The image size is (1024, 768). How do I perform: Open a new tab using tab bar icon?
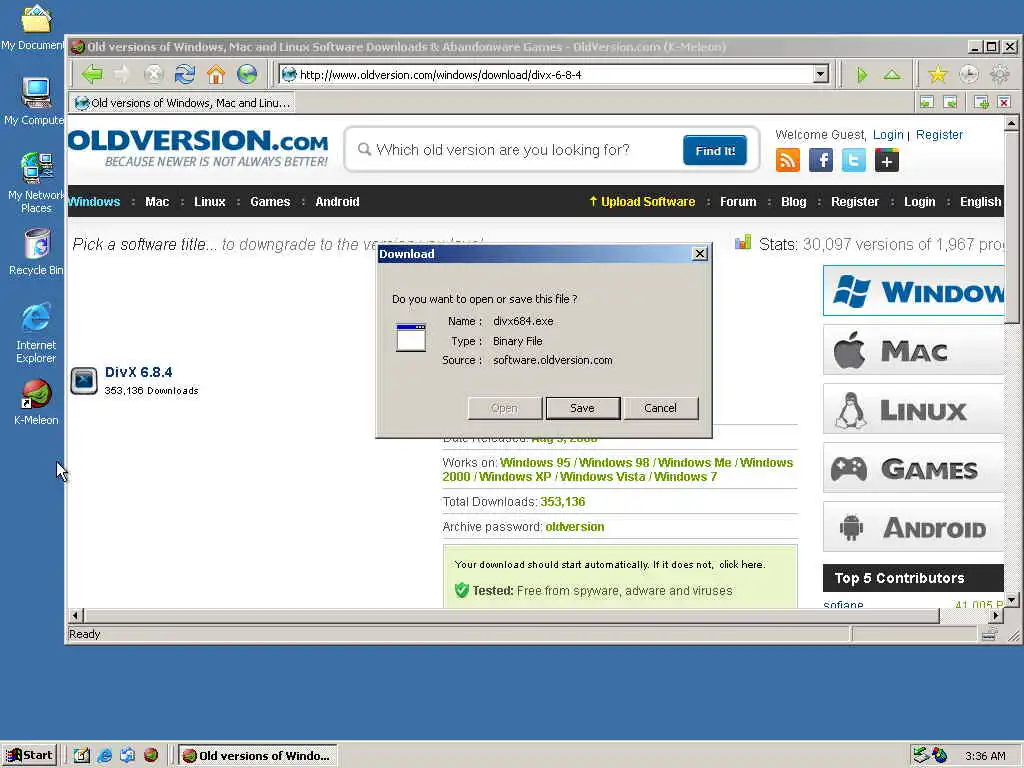coord(981,102)
